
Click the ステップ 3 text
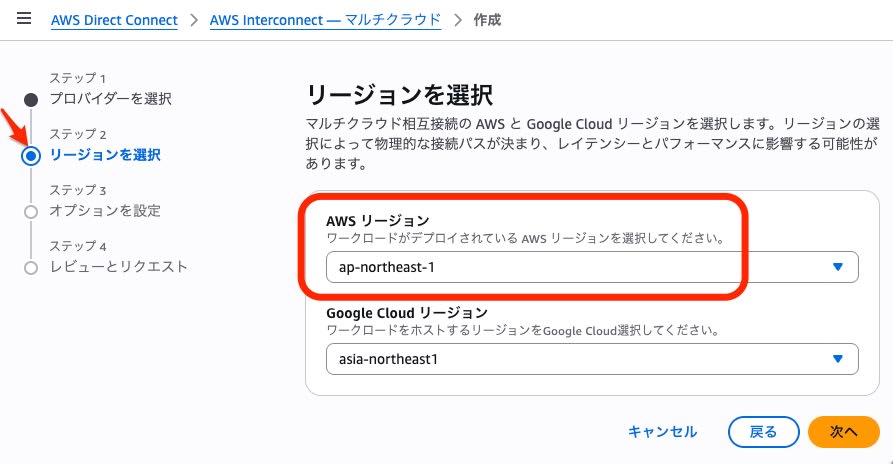click(77, 190)
